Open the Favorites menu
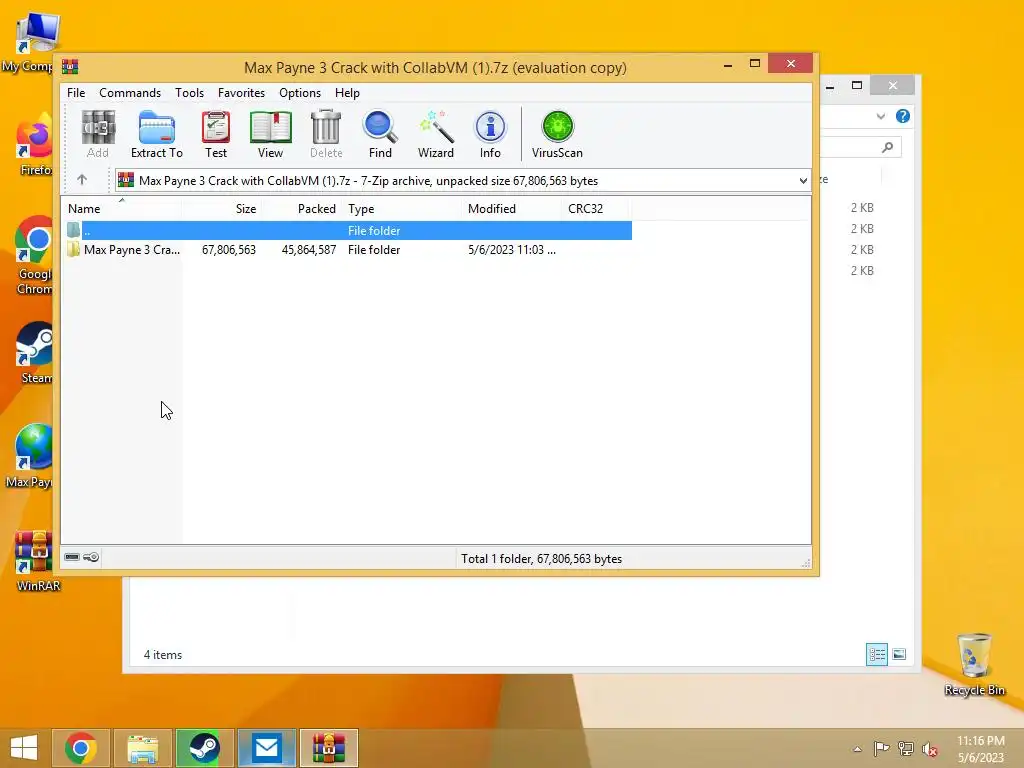Viewport: 1024px width, 768px height. tap(242, 93)
